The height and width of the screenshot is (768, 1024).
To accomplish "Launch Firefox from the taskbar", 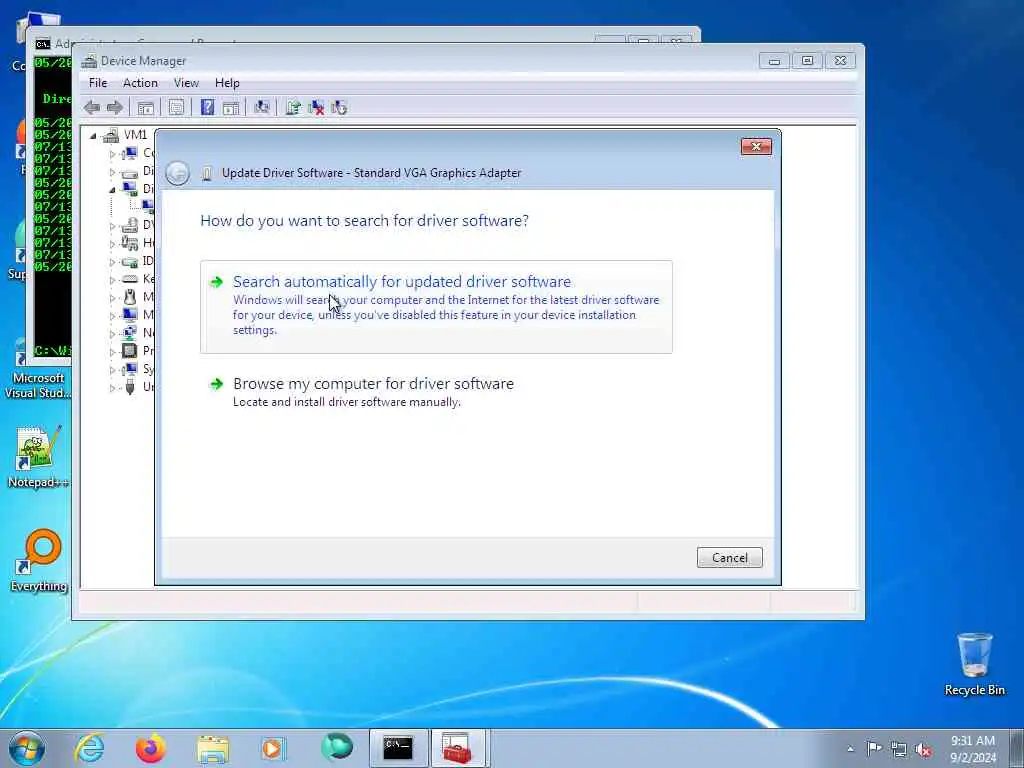I will pyautogui.click(x=151, y=748).
